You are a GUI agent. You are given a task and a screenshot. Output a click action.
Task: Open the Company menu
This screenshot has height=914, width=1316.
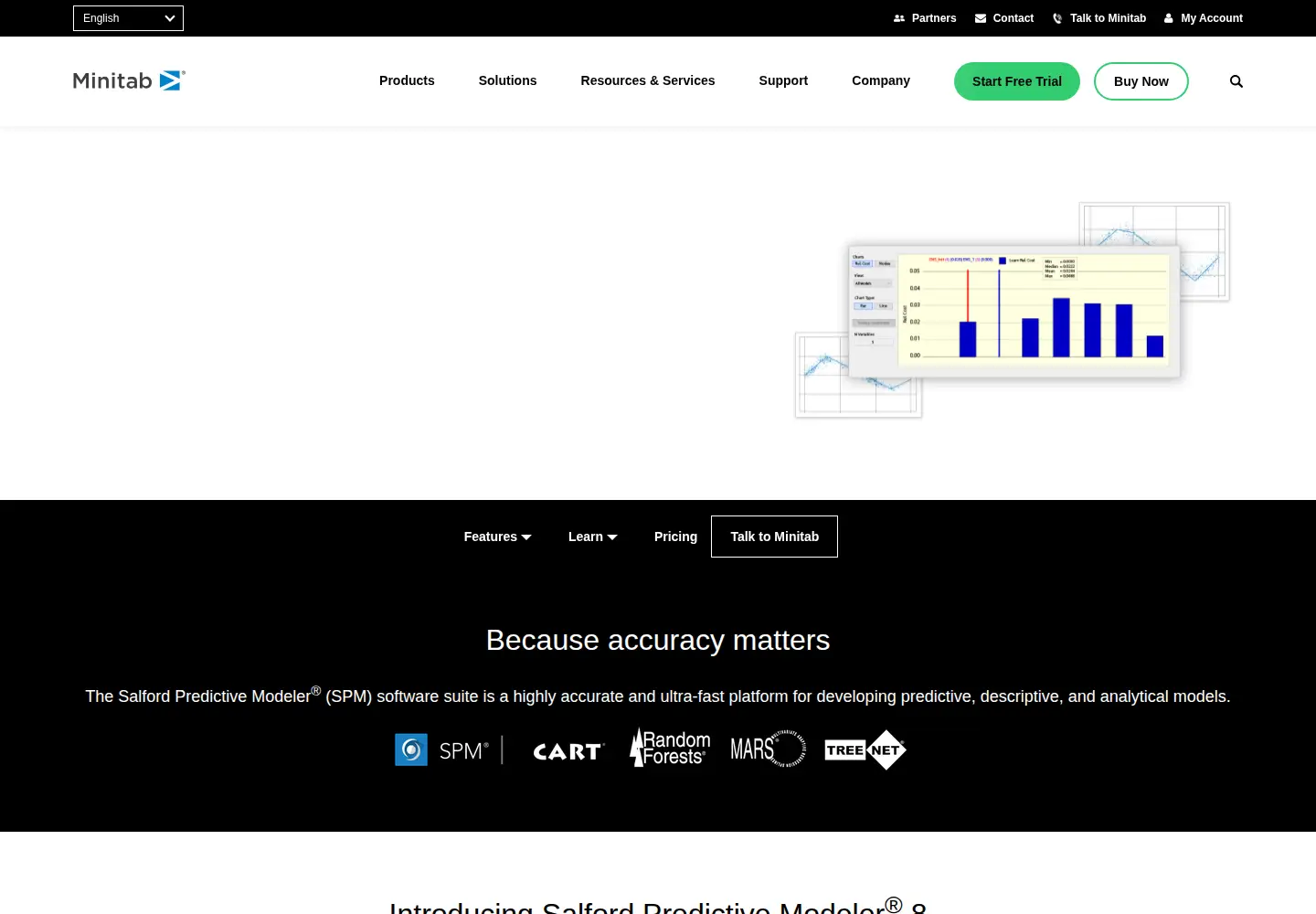[x=881, y=80]
